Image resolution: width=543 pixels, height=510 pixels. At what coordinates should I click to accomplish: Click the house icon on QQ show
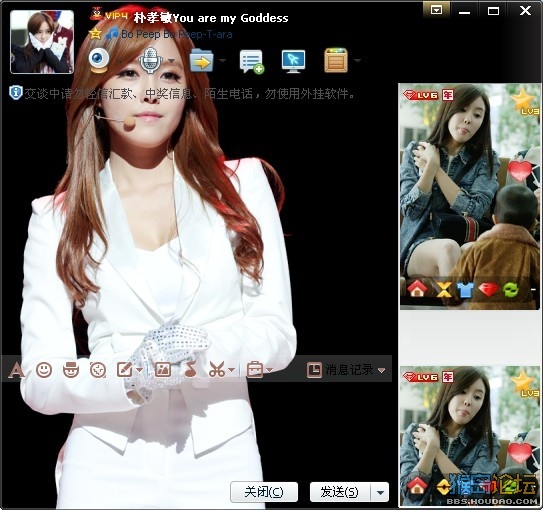pyautogui.click(x=417, y=288)
